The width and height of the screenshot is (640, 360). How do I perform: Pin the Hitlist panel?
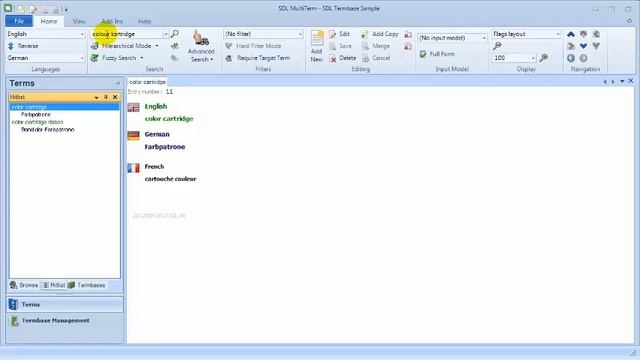[106, 97]
